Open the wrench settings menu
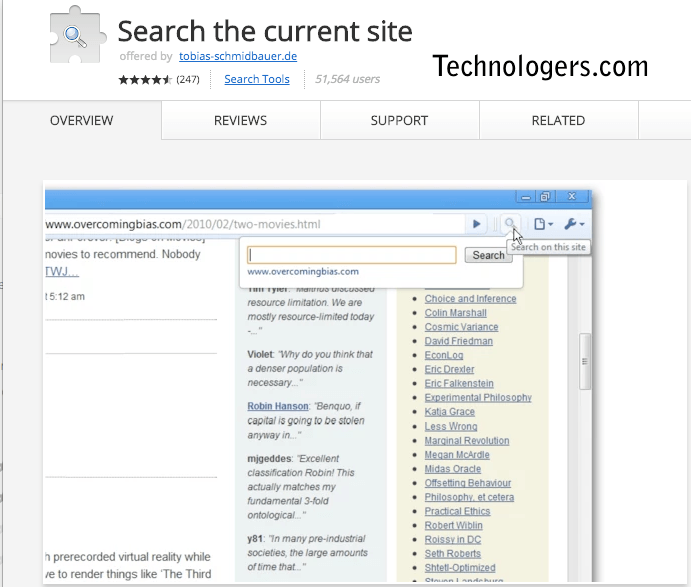Viewport: 691px width, 587px height. (574, 224)
